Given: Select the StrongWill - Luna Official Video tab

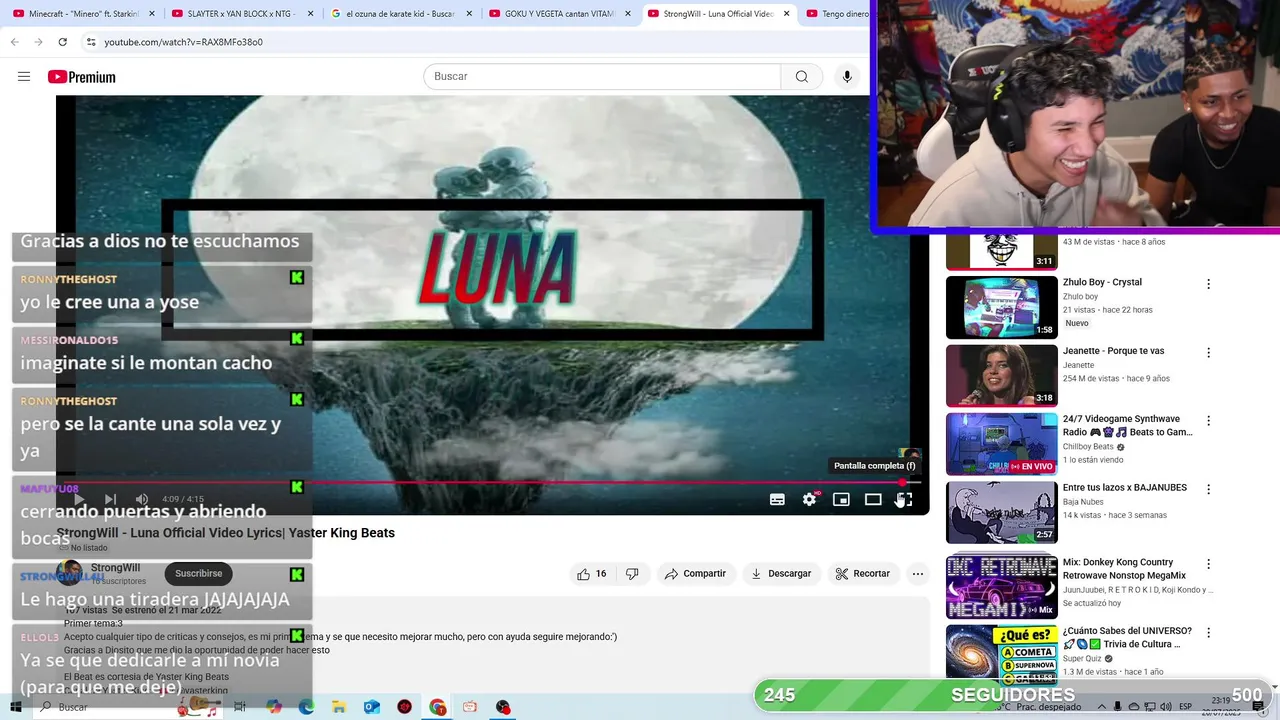Looking at the screenshot, I should 717,14.
